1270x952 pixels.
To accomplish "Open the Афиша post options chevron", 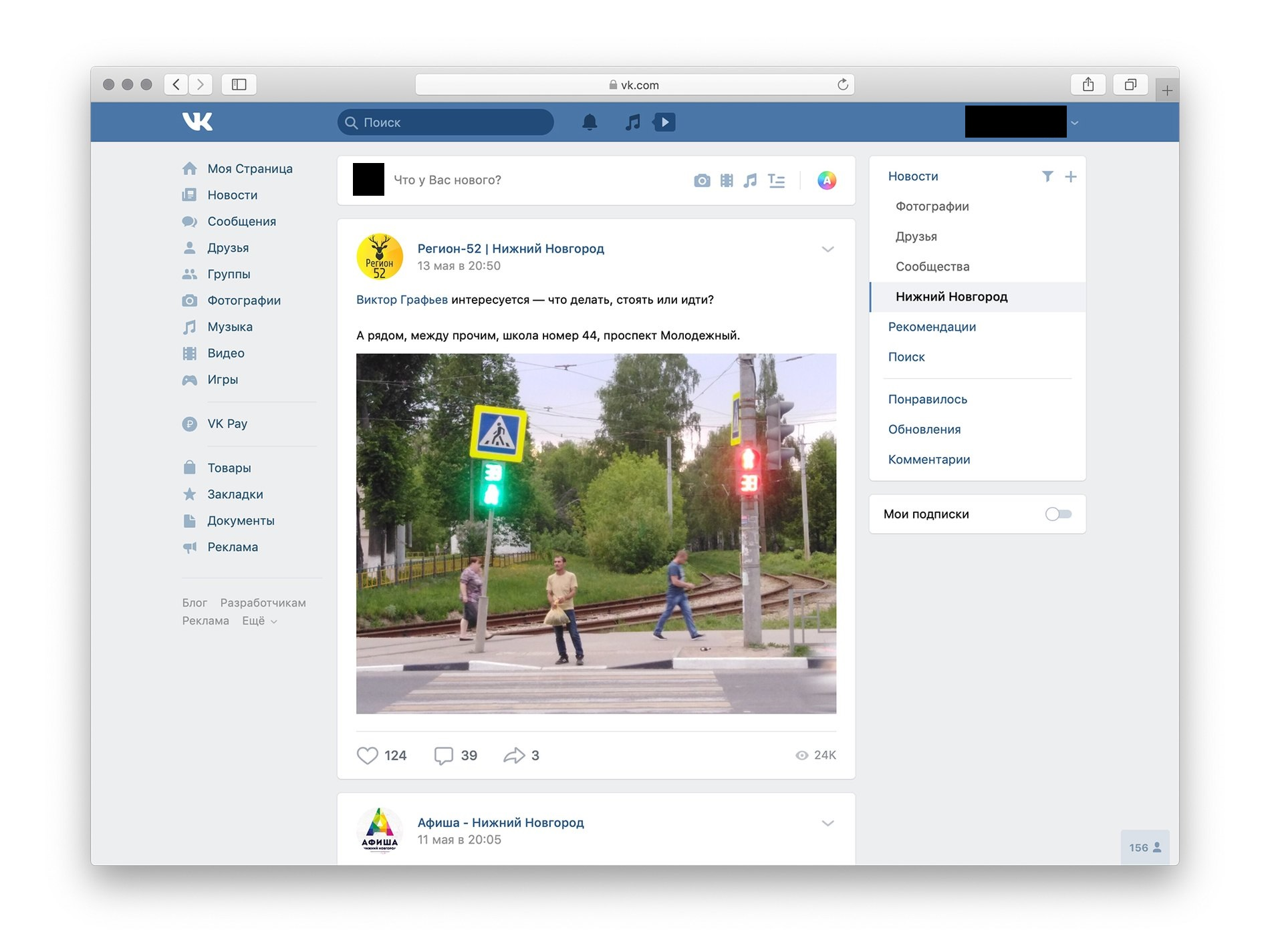I will [828, 823].
